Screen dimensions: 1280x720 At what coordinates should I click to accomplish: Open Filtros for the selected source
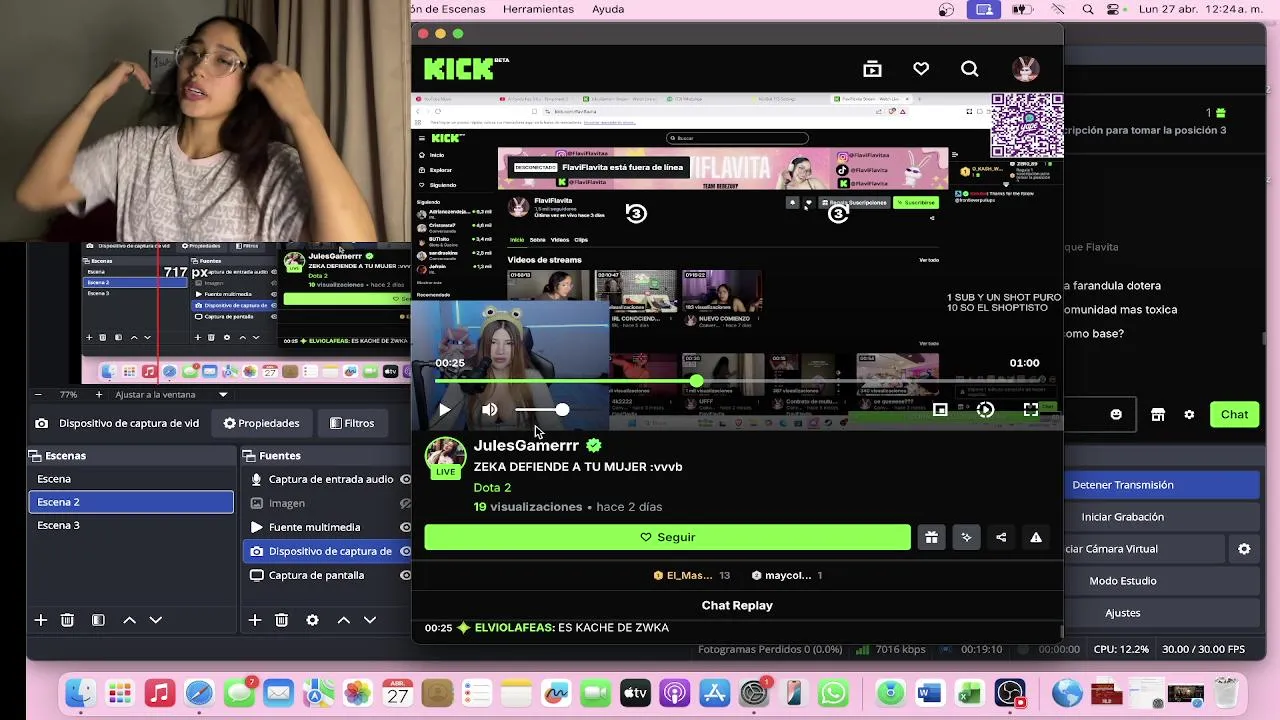tap(352, 423)
